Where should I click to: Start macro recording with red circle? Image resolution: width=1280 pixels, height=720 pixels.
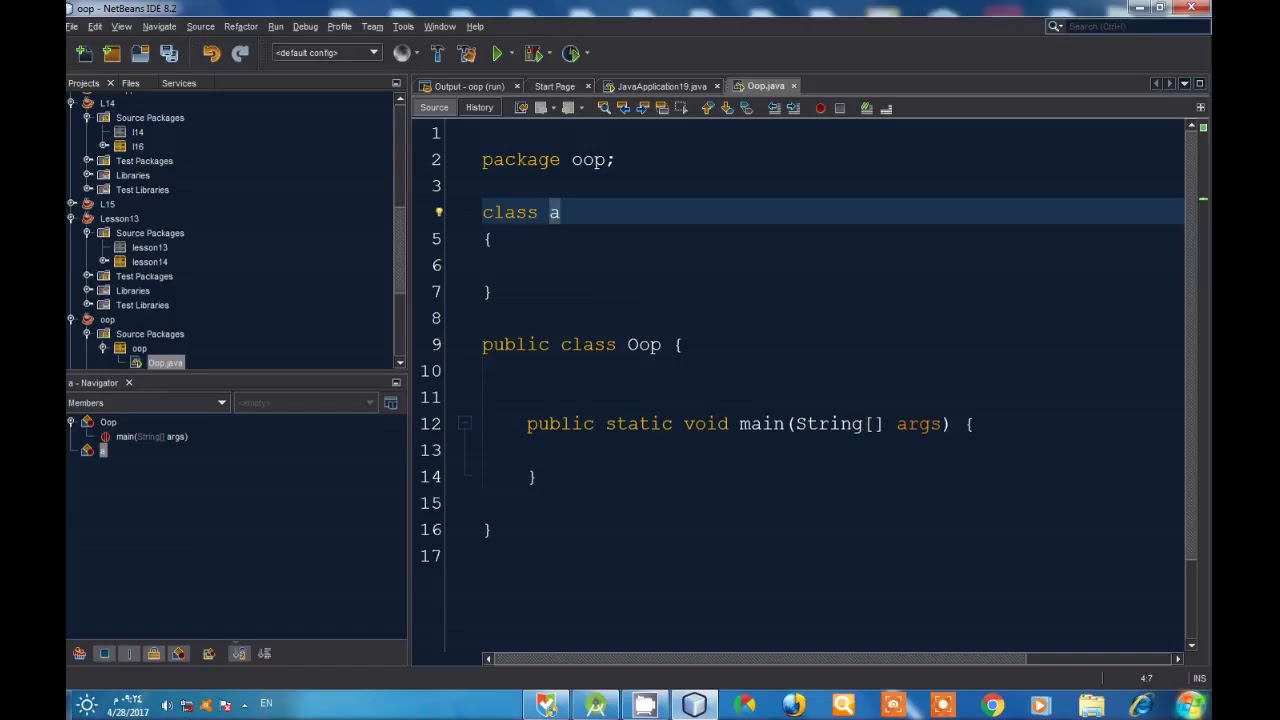[820, 108]
